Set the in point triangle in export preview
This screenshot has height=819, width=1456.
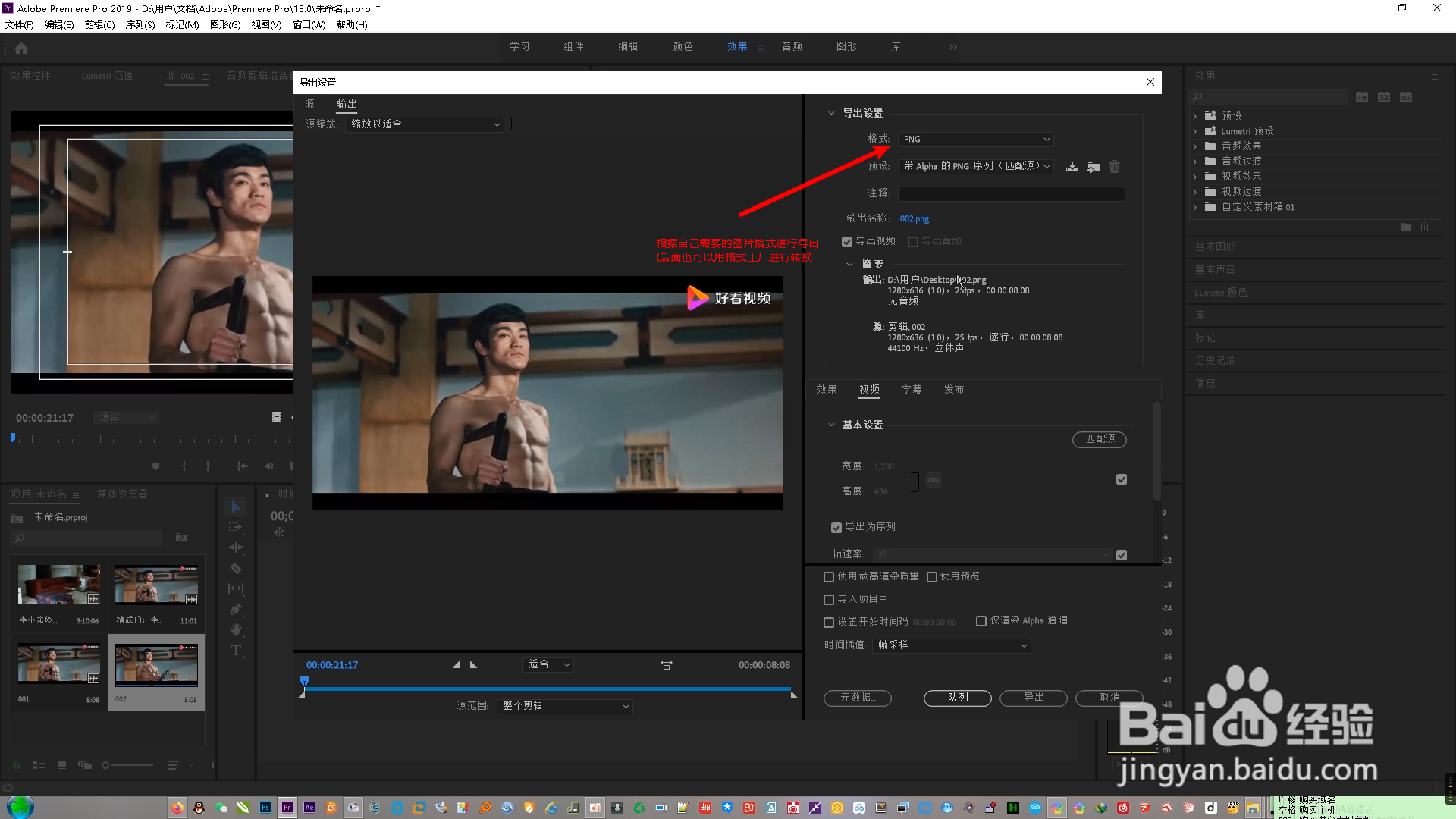pos(456,665)
